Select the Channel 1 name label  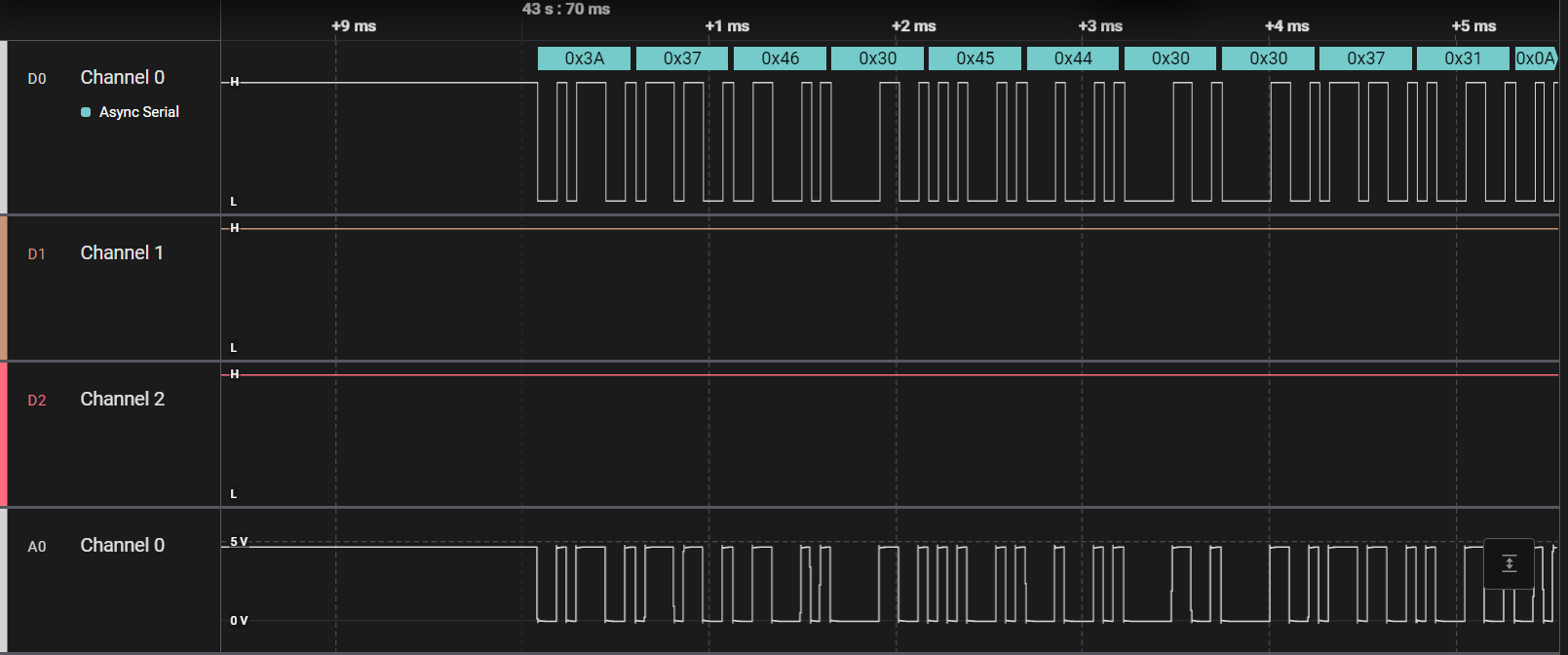122,252
